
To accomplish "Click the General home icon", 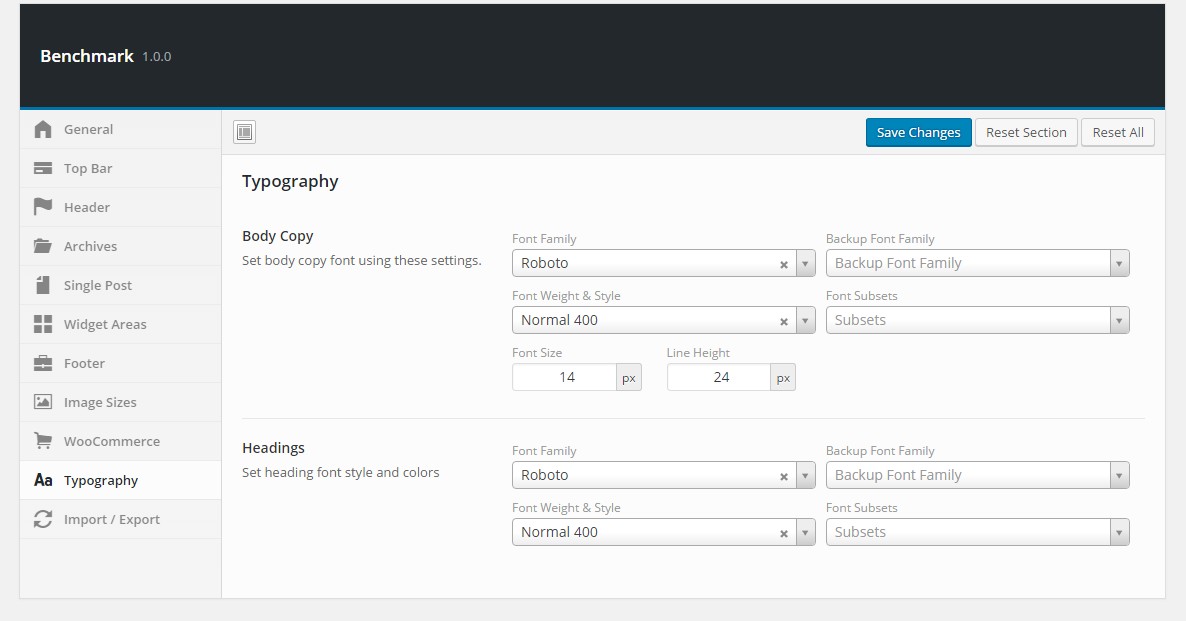I will click(43, 130).
